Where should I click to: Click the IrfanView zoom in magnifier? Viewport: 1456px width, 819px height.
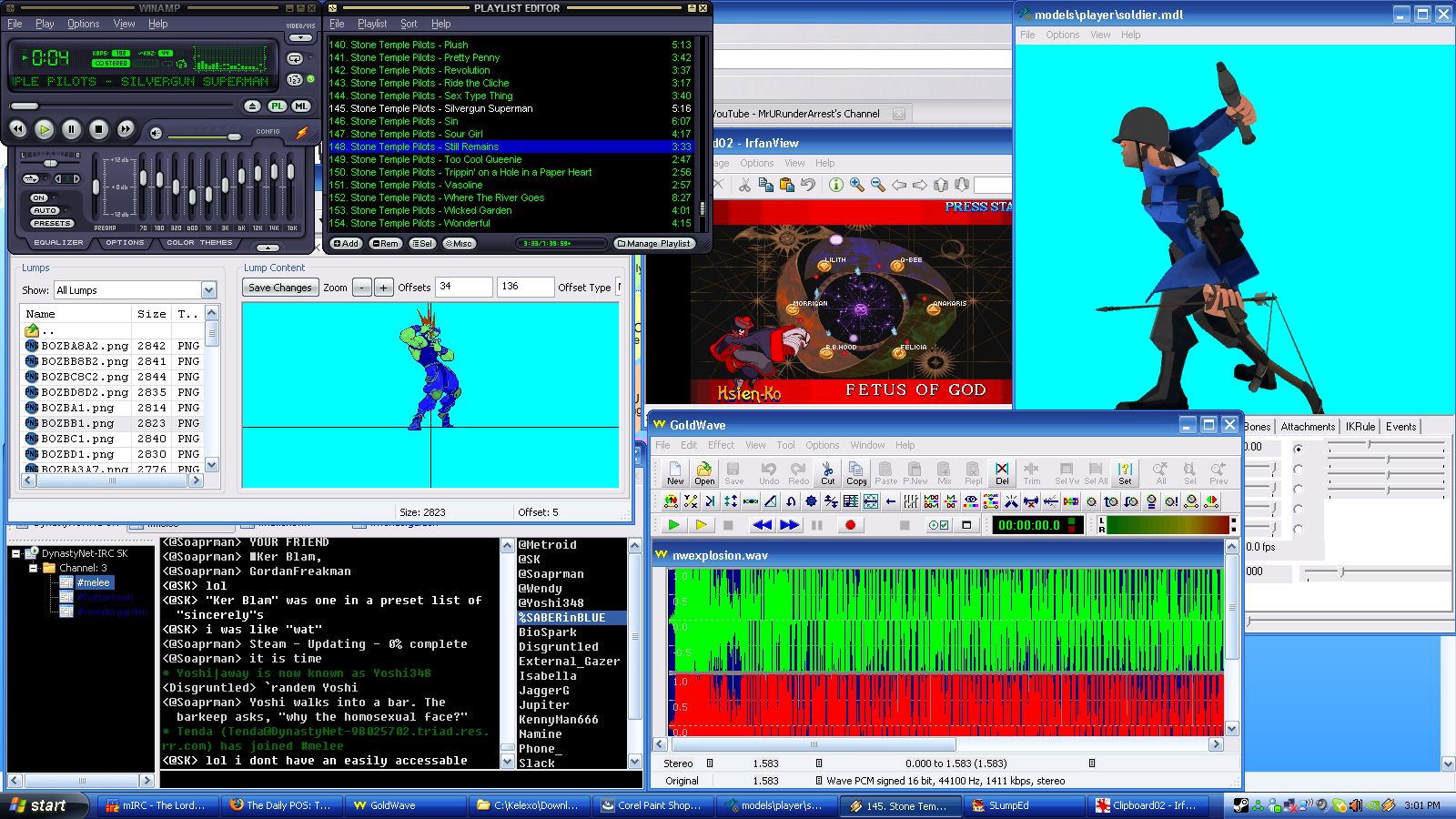point(856,185)
